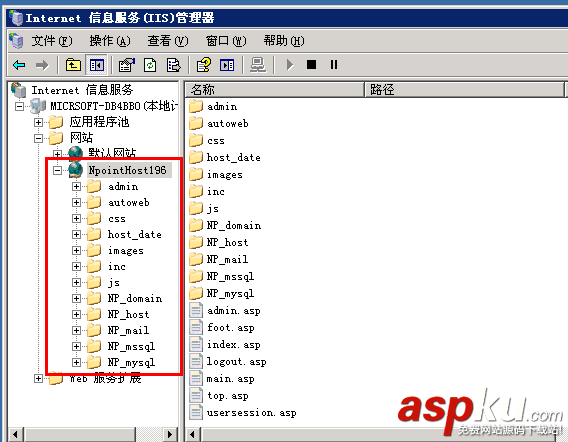Select index.asp file in the list

pyautogui.click(x=233, y=345)
